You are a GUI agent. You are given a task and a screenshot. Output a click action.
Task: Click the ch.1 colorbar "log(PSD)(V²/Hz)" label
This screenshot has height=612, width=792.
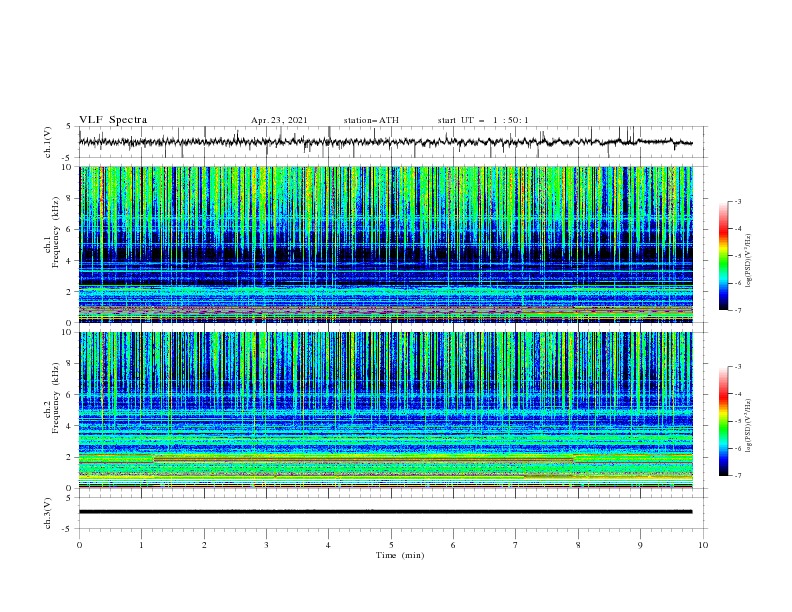tap(749, 261)
